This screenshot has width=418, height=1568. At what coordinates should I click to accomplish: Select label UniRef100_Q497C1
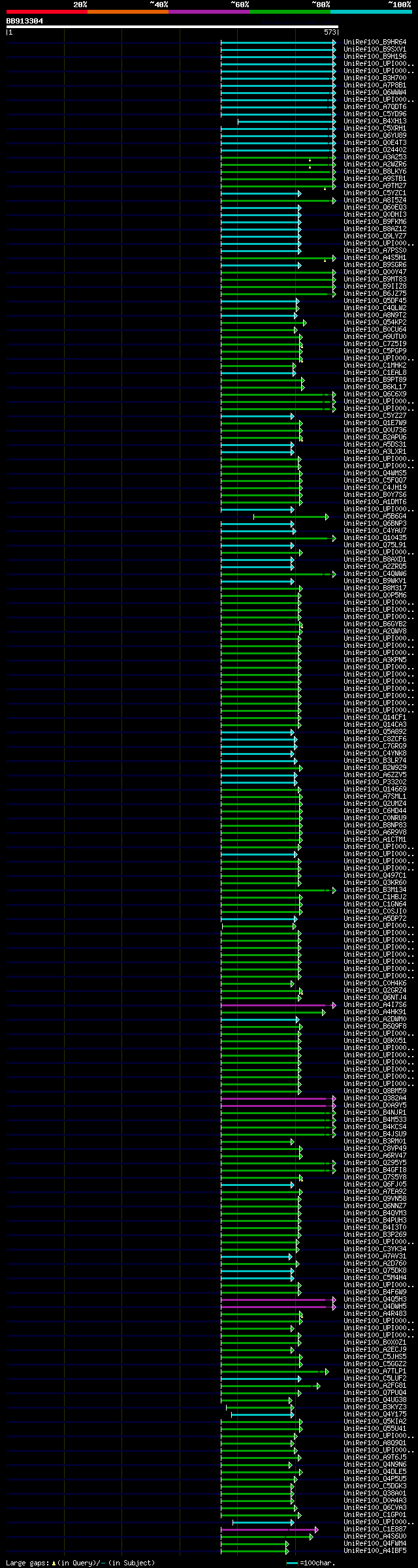(x=375, y=876)
